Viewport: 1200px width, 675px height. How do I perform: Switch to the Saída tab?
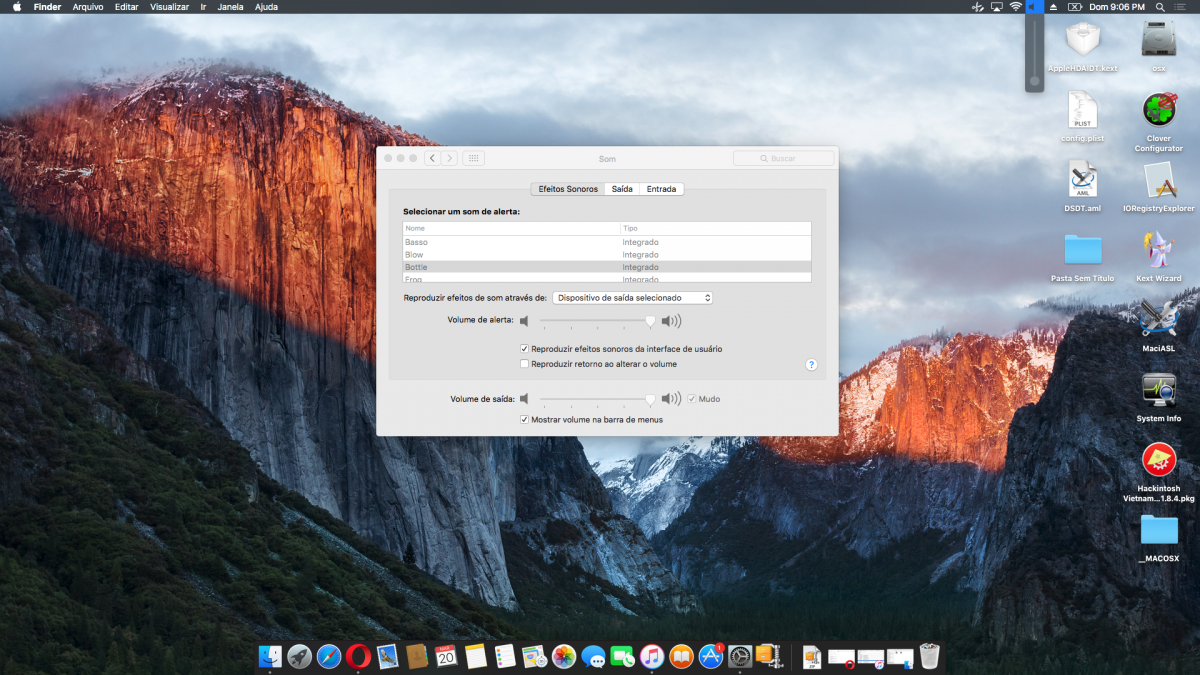(622, 189)
